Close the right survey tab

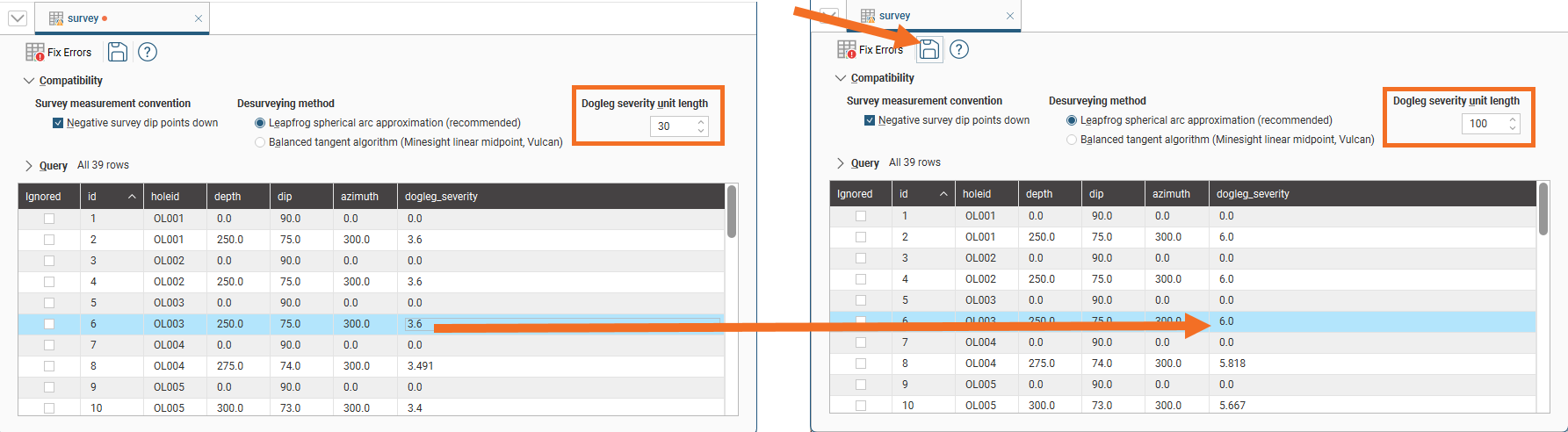click(1010, 16)
